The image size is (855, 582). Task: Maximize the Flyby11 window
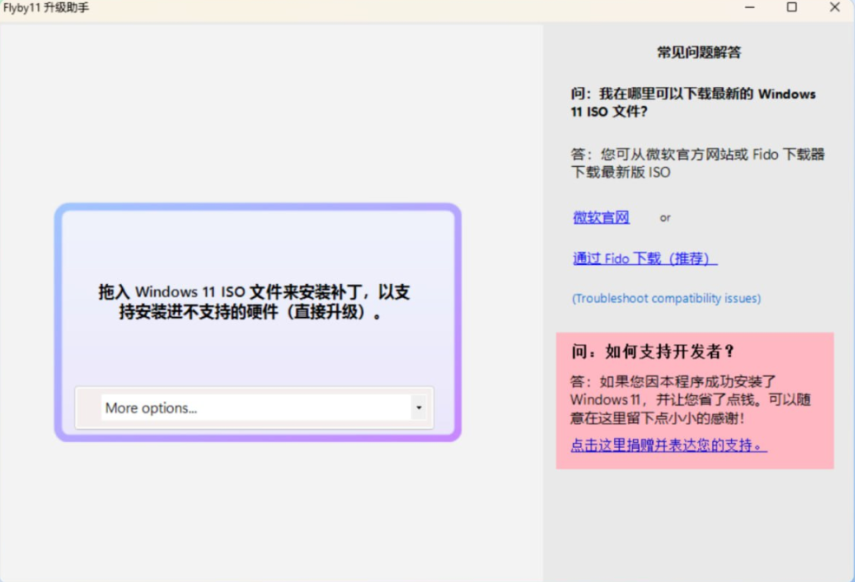[792, 7]
